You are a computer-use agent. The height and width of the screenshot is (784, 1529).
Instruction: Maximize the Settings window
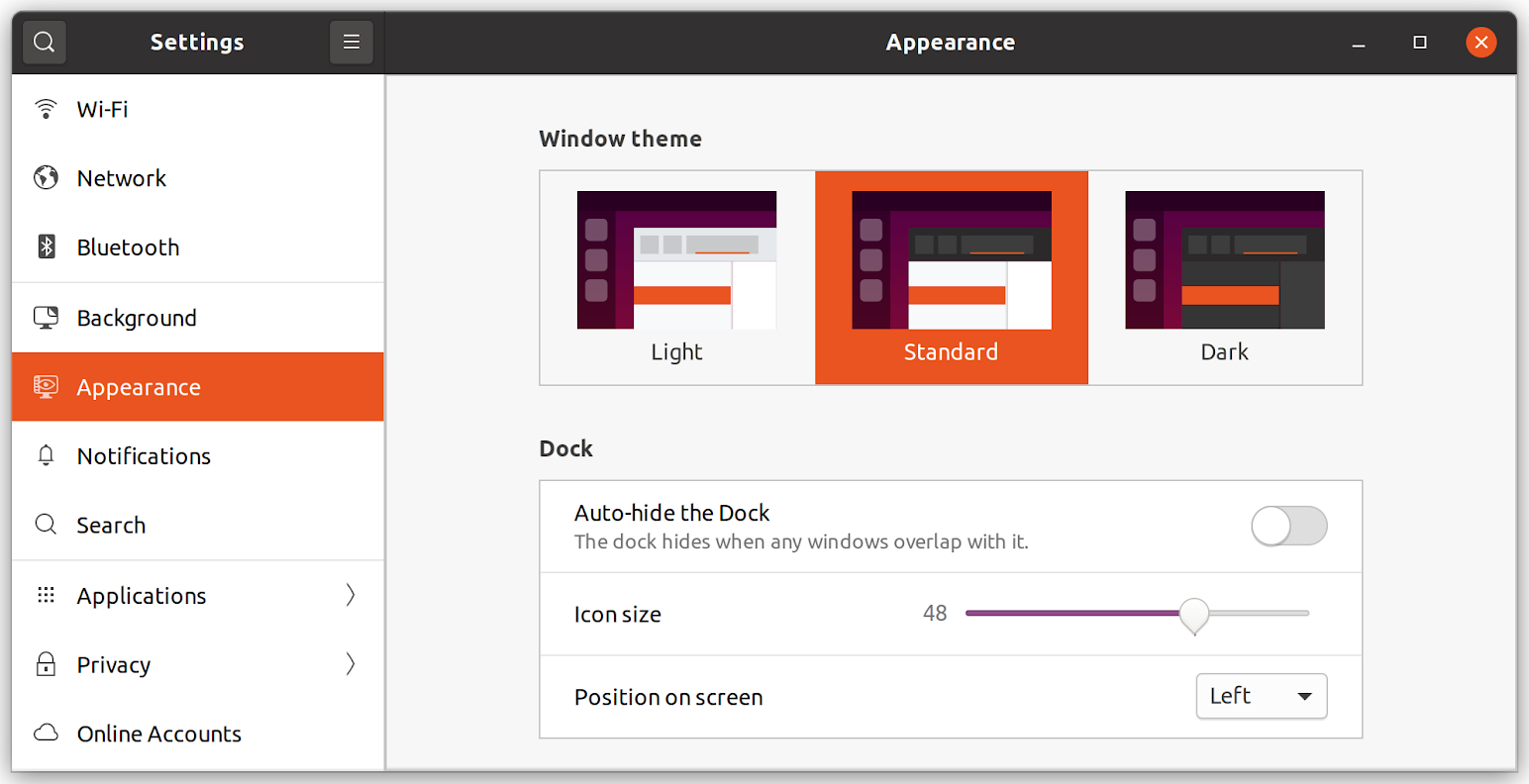(x=1420, y=43)
